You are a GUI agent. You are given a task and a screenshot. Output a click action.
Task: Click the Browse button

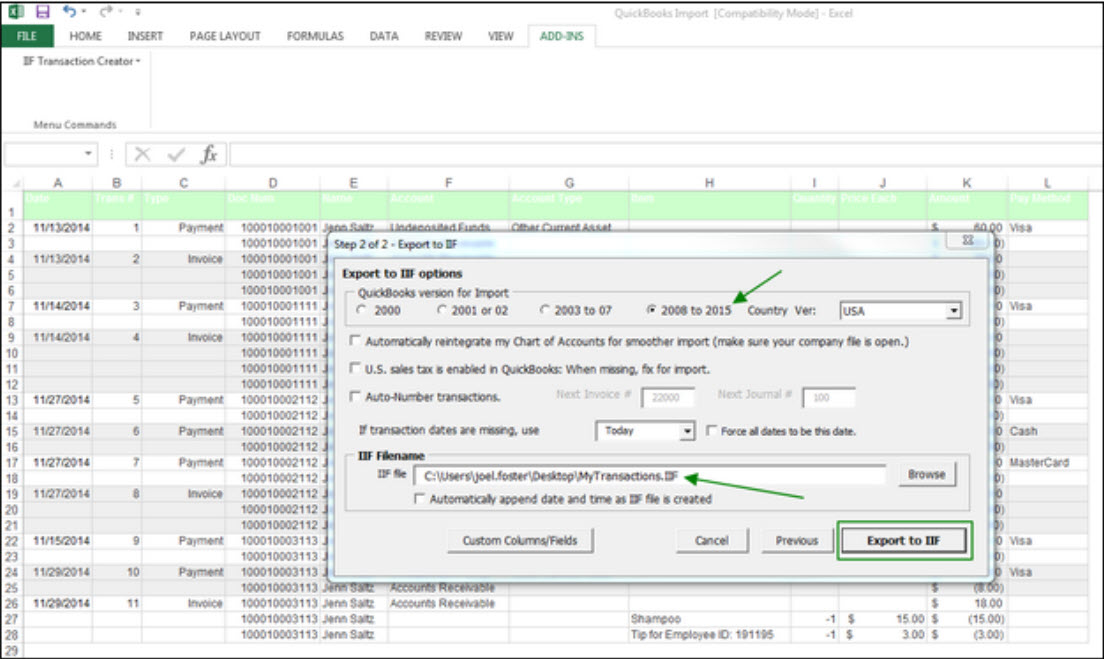click(x=927, y=475)
